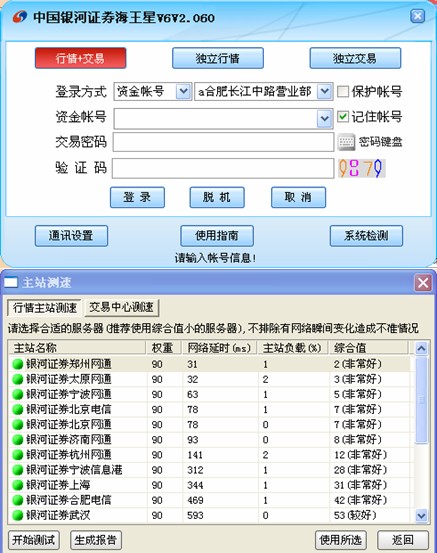Select the 银河证券太原网通 server row
437x553 pixels.
coord(210,379)
